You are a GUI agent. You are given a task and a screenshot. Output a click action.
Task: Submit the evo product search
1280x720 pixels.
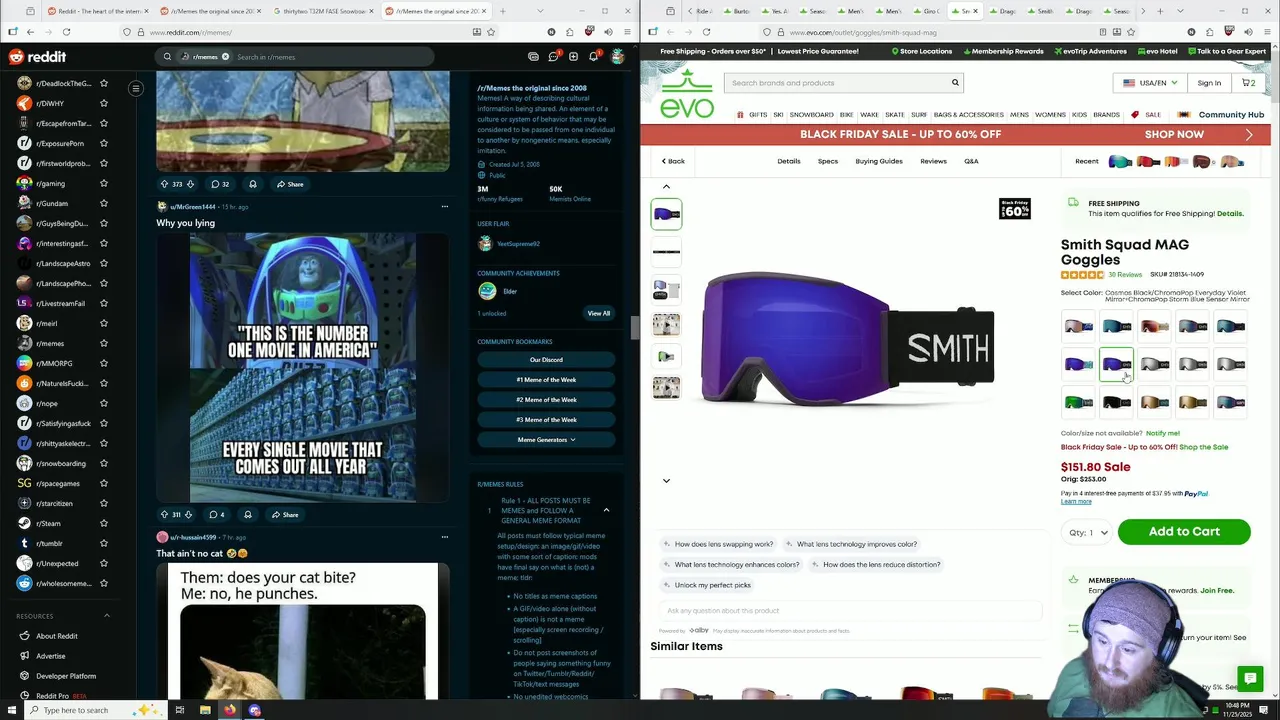955,83
